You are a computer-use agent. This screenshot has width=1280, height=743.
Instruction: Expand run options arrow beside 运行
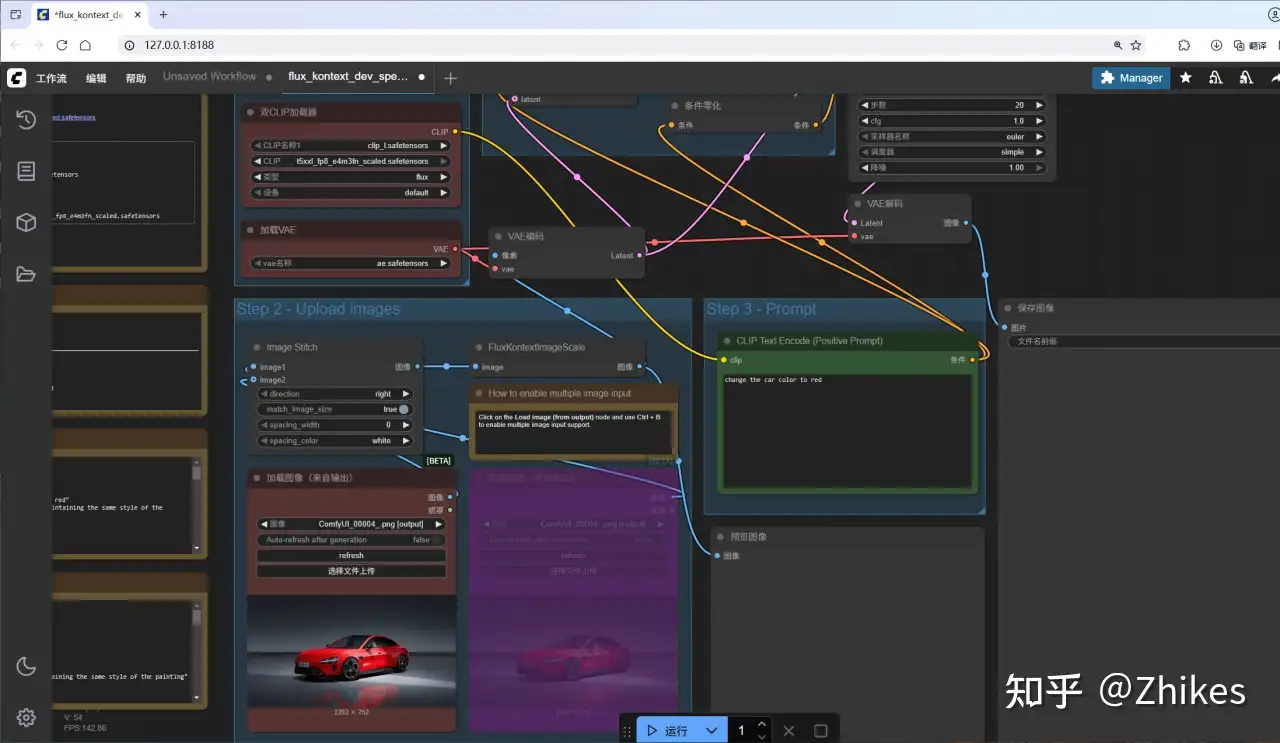(x=711, y=731)
